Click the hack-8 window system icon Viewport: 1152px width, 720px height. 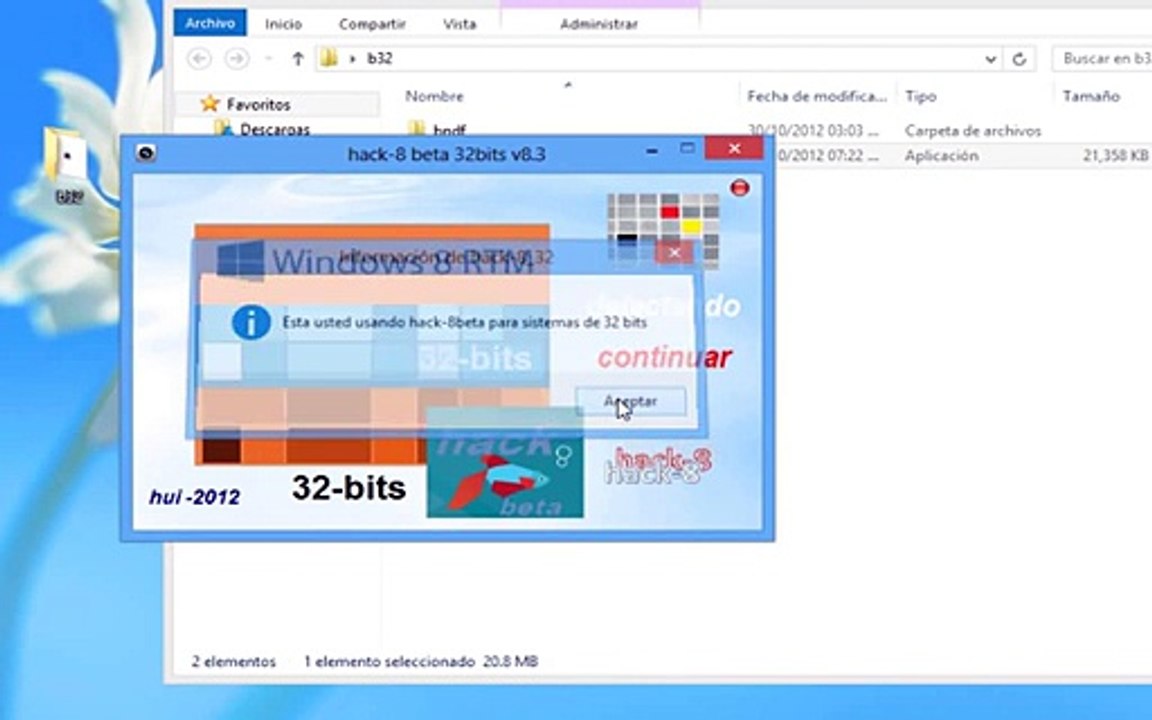click(x=146, y=153)
